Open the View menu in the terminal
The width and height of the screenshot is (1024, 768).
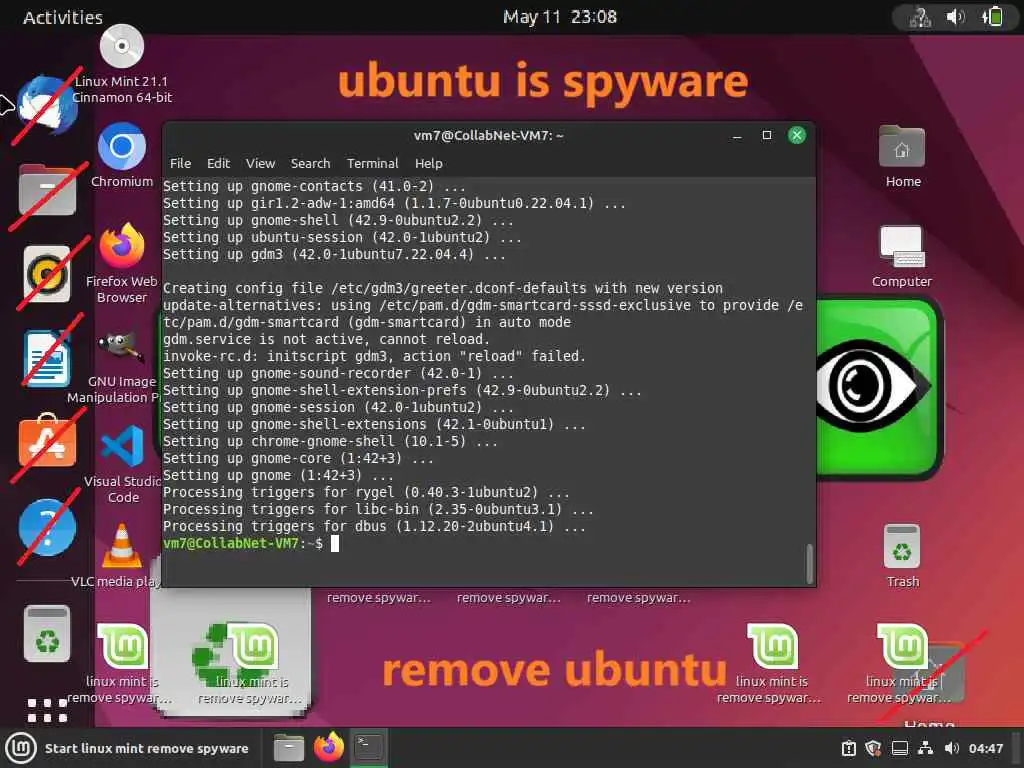coord(260,163)
